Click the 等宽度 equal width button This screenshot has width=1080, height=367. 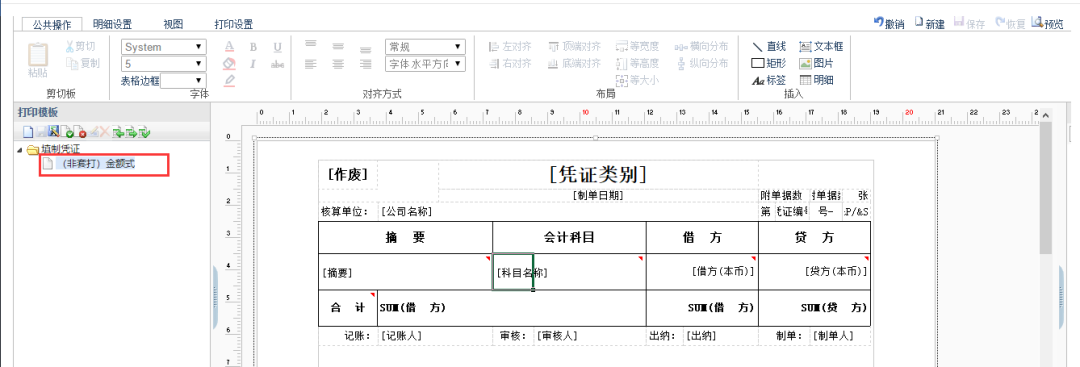(638, 47)
